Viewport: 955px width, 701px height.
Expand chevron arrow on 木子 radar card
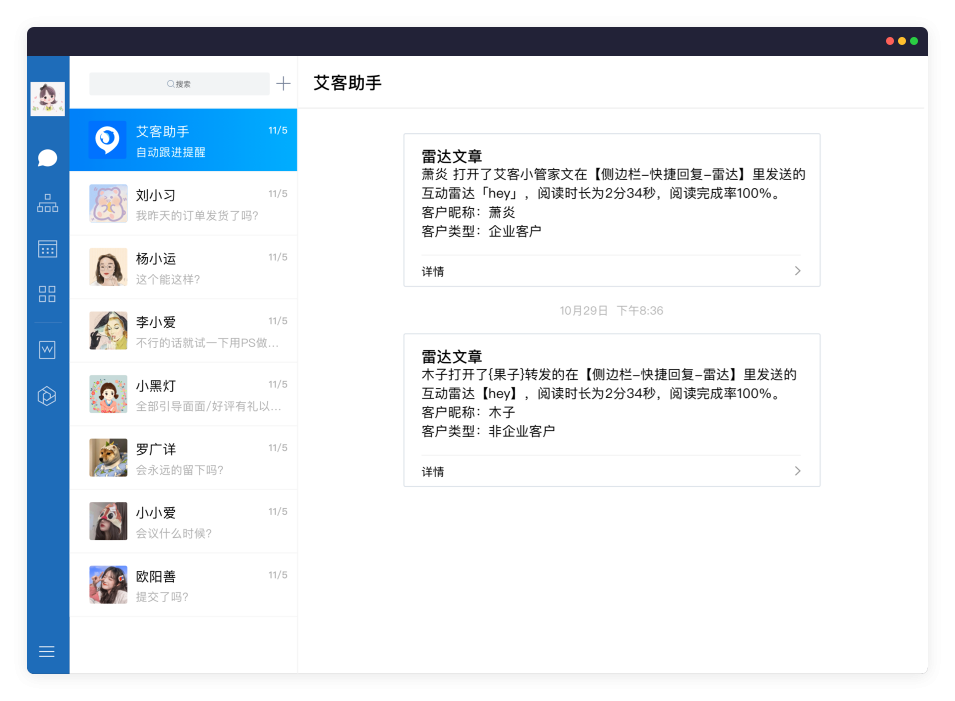(x=797, y=471)
